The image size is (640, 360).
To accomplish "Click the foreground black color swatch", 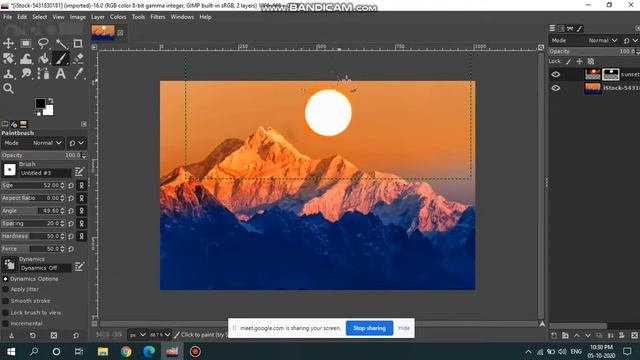I will pos(40,103).
